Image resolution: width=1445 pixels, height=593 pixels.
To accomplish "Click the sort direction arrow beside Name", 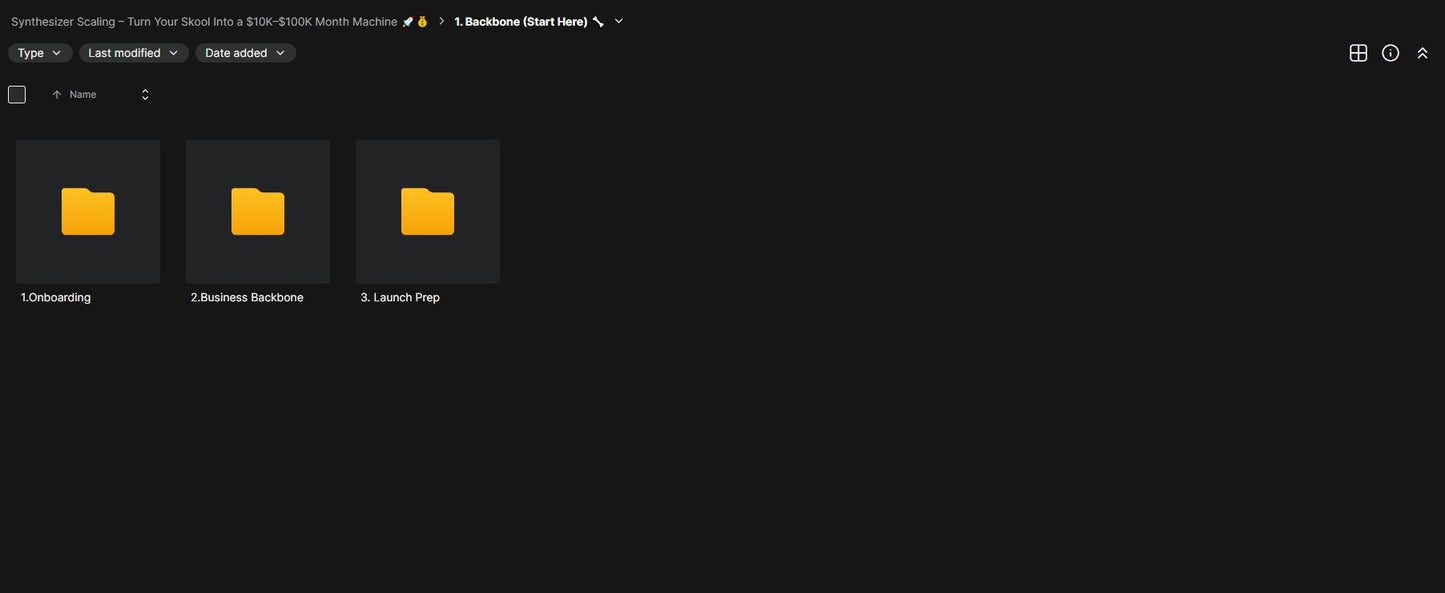I will 57,95.
